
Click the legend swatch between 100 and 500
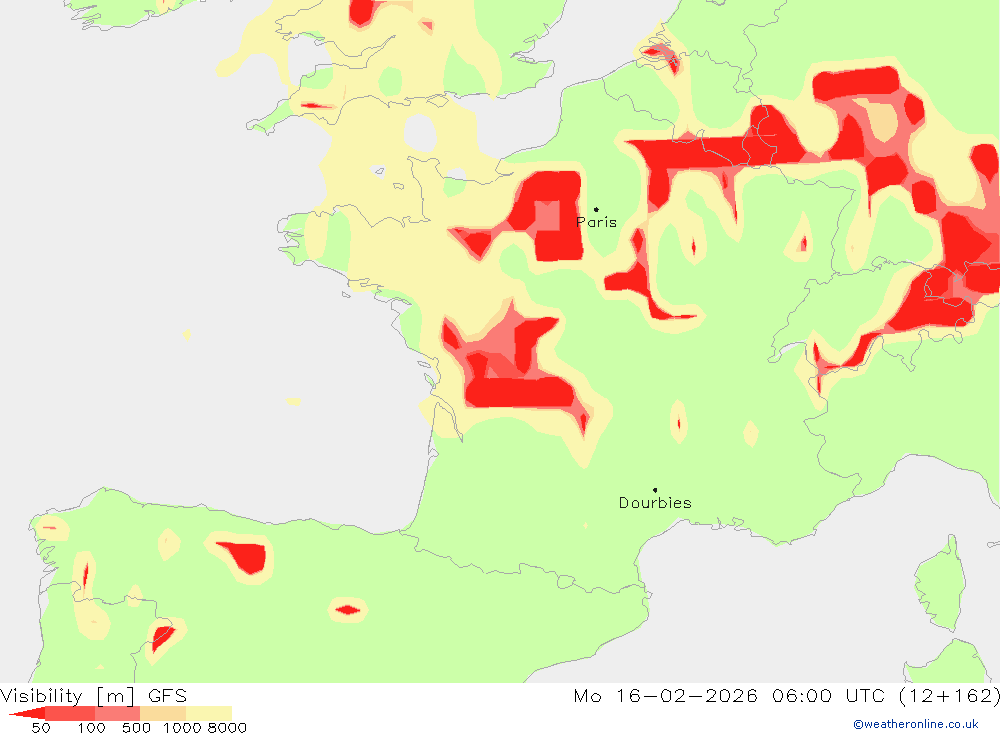(x=117, y=713)
